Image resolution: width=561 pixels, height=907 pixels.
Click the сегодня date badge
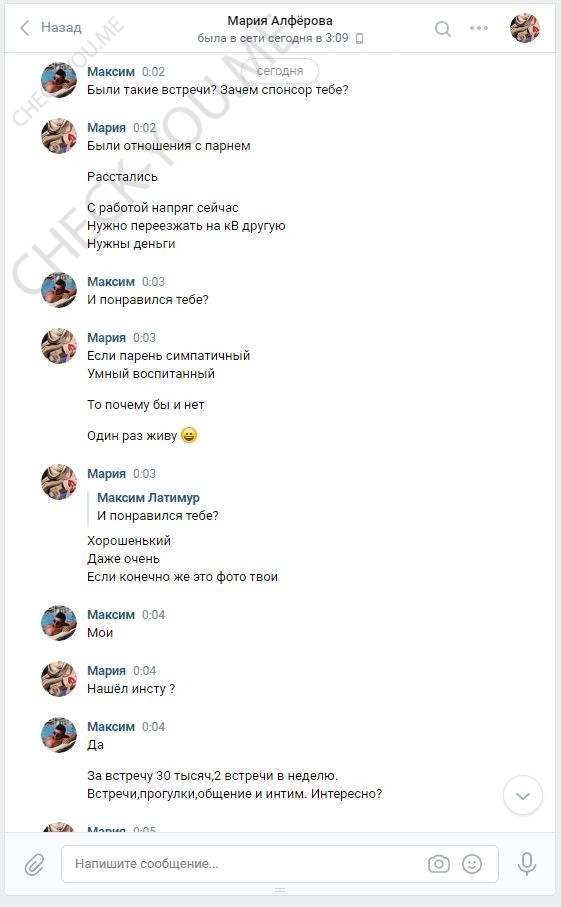pyautogui.click(x=280, y=71)
